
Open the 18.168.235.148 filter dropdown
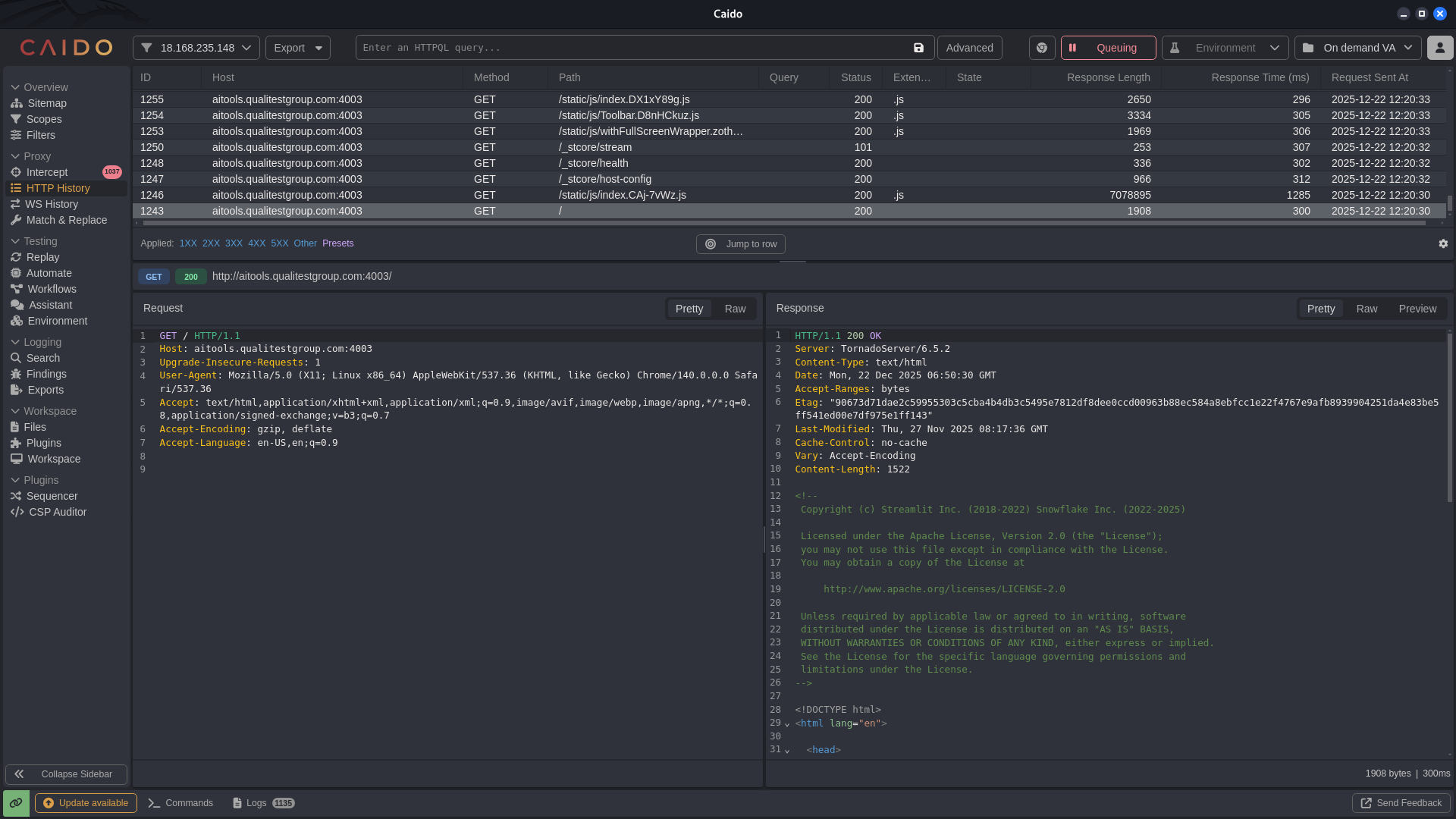196,48
